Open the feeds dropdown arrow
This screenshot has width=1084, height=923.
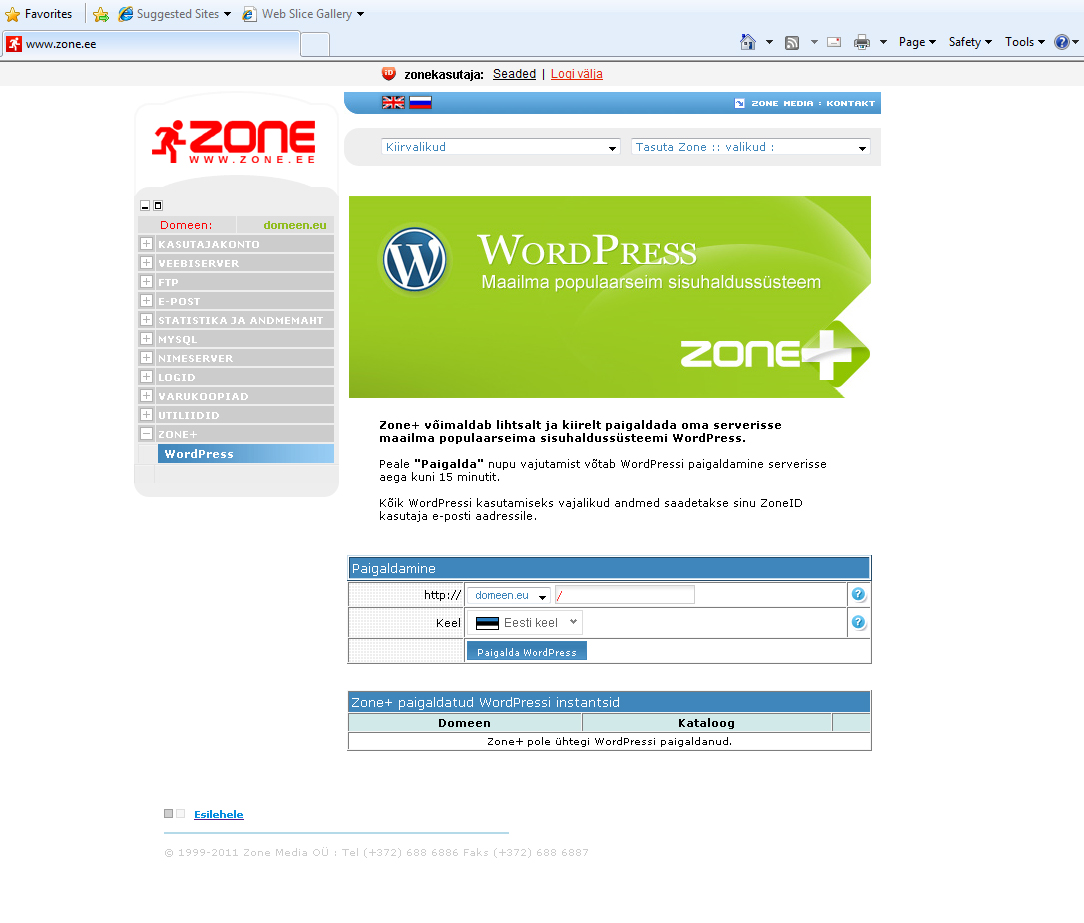point(814,42)
